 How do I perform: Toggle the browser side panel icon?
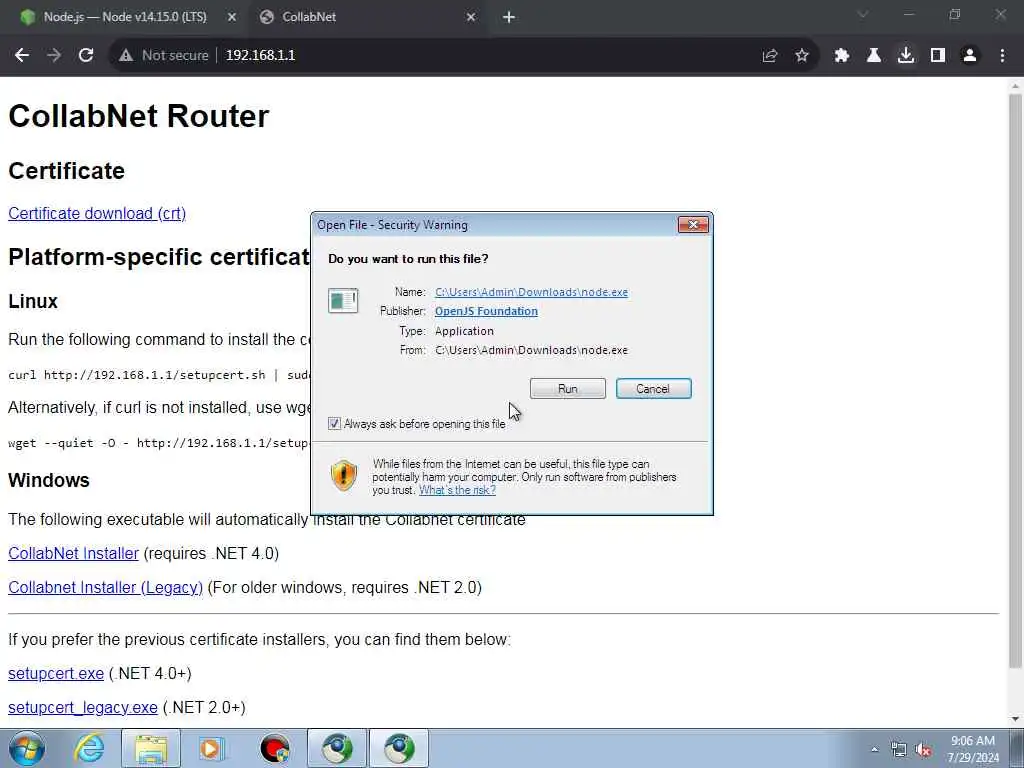938,56
